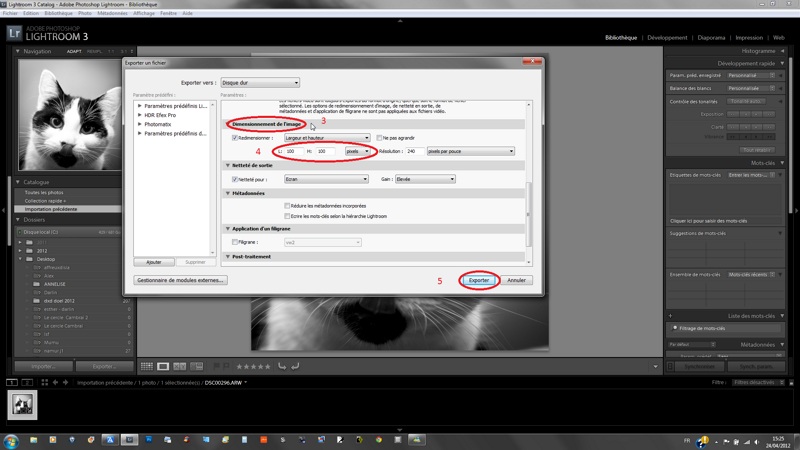800x450 pixels.
Task: Open the toolbar content dropdown triangle
Action: 656,366
